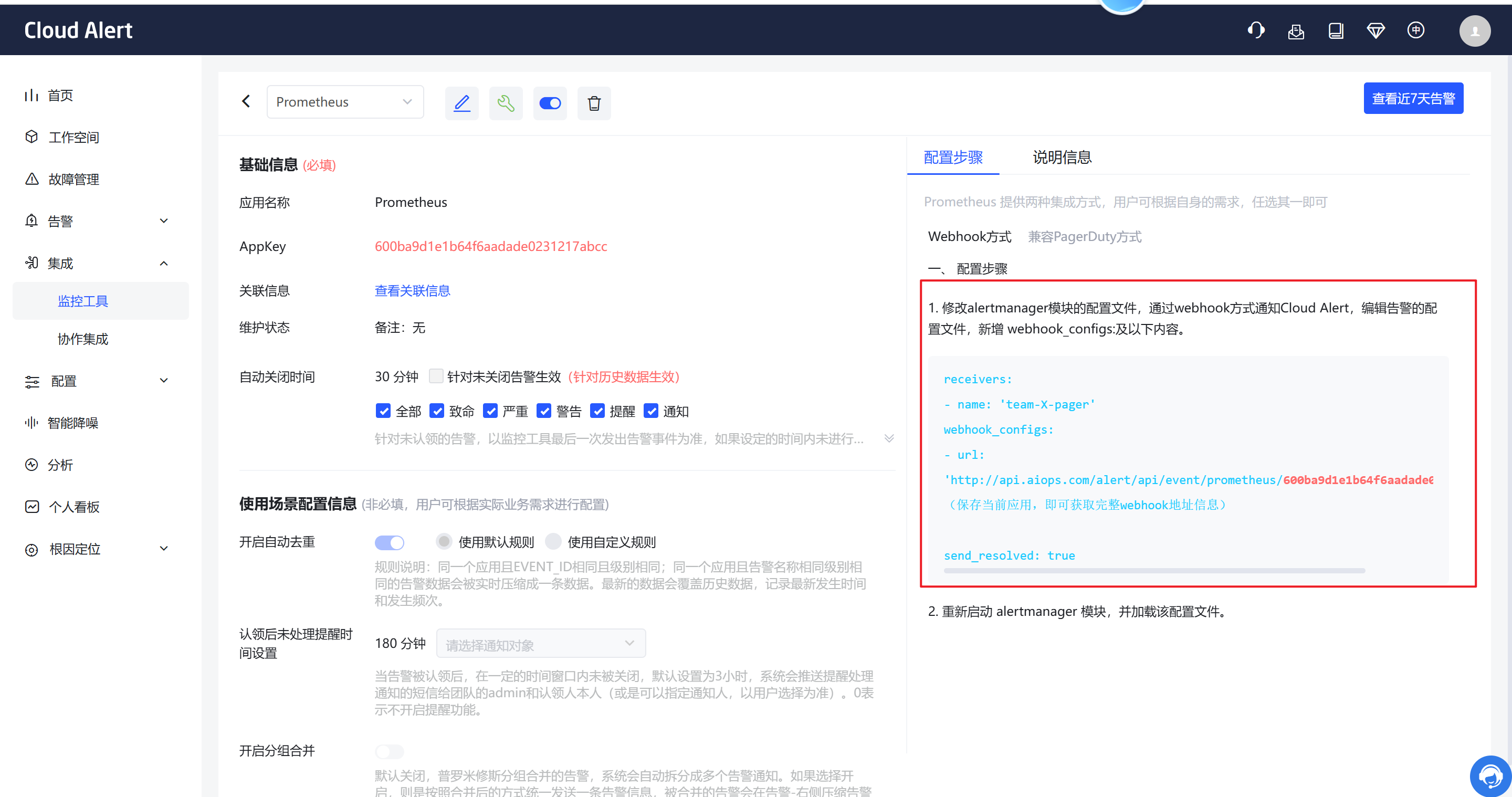The image size is (1512, 797).
Task: Collapse the 集成 sidebar menu
Action: tap(164, 263)
